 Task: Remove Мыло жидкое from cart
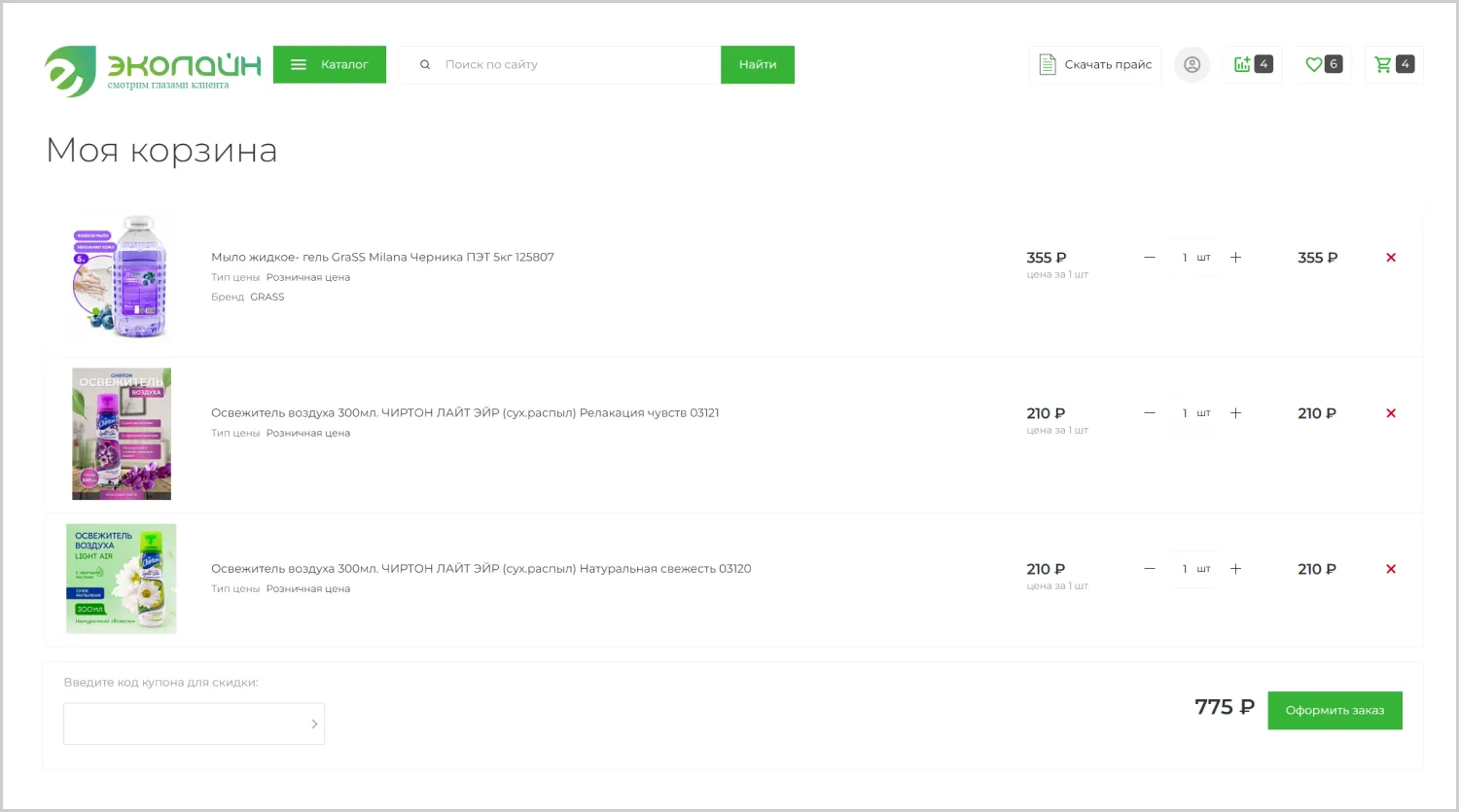1391,258
